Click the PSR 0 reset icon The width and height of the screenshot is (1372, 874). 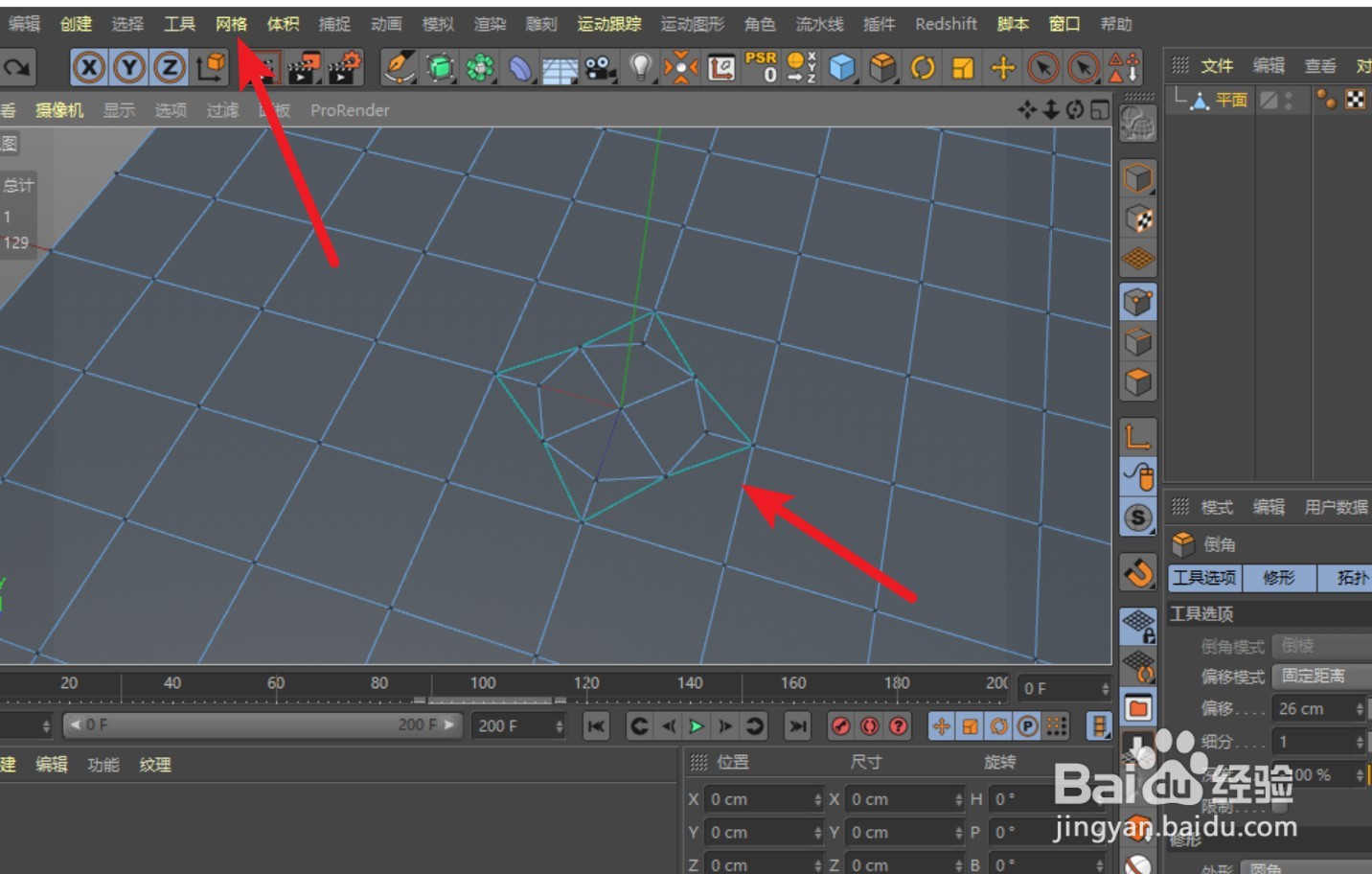tap(762, 66)
